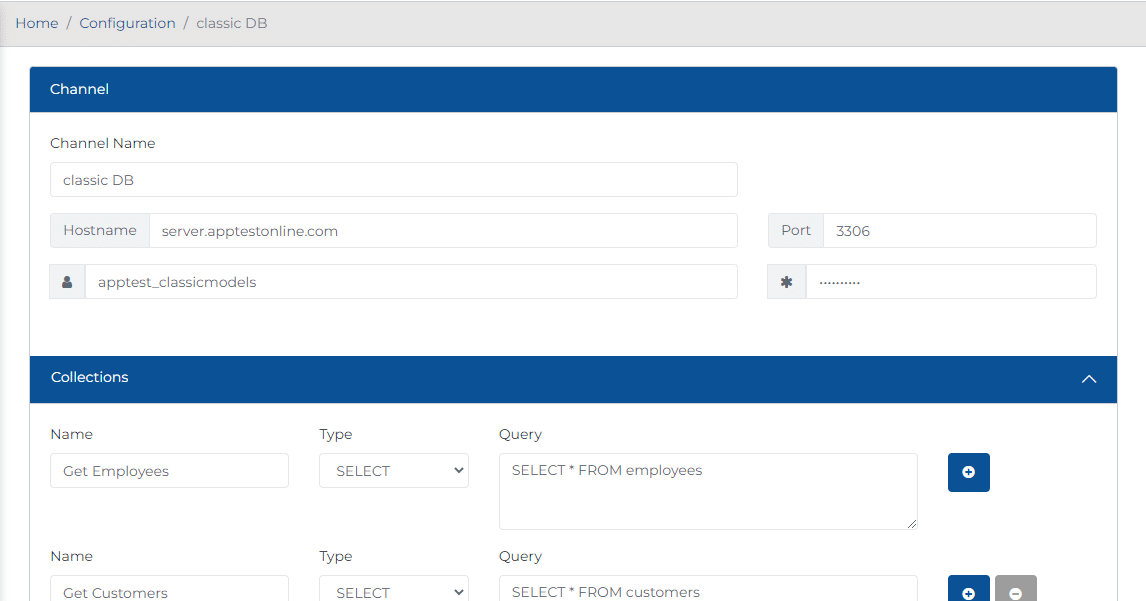This screenshot has width=1146, height=601.
Task: Open the SELECT dropdown for Get Customers
Action: click(393, 591)
